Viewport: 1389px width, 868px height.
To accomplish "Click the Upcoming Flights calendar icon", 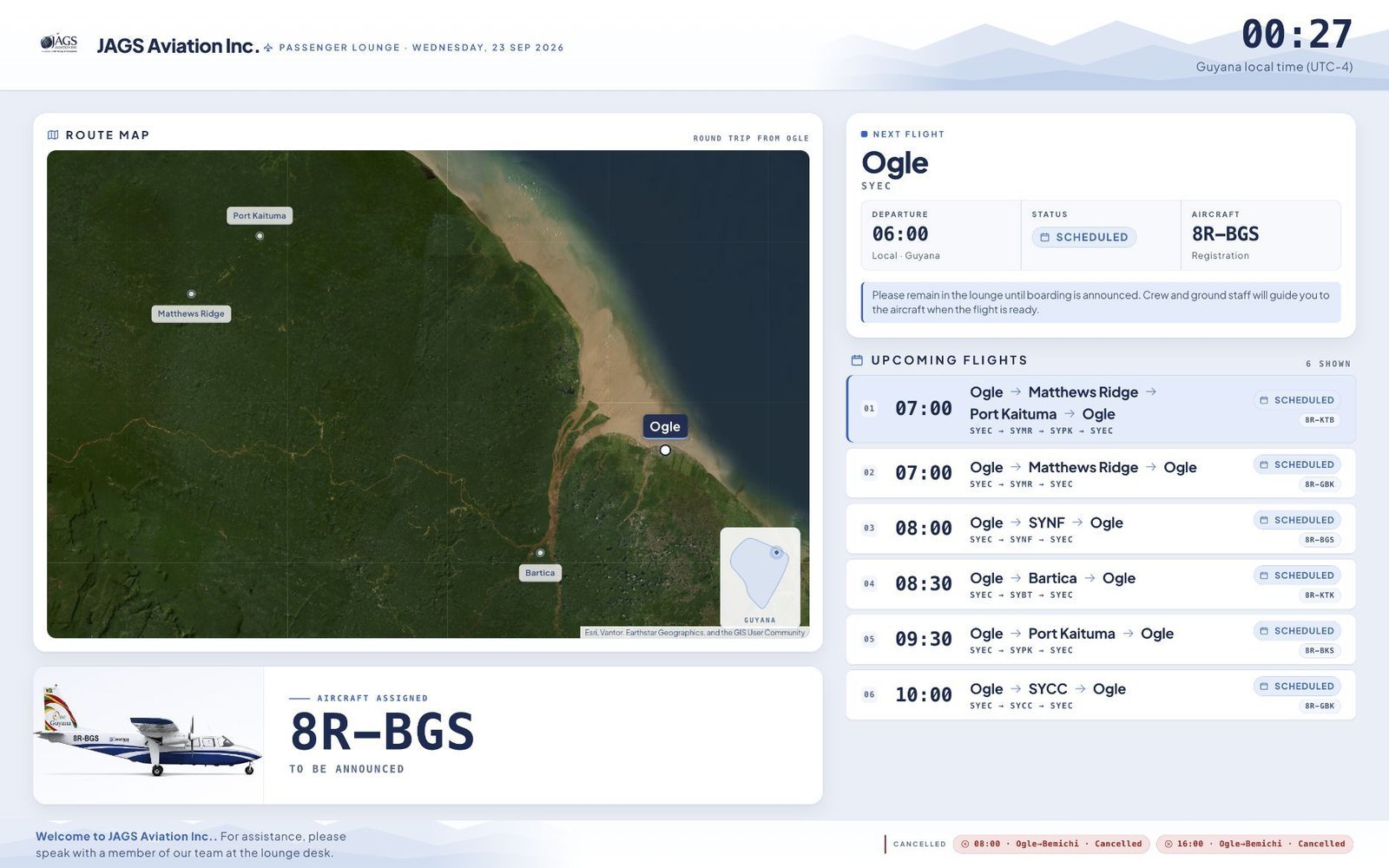I will click(x=857, y=360).
